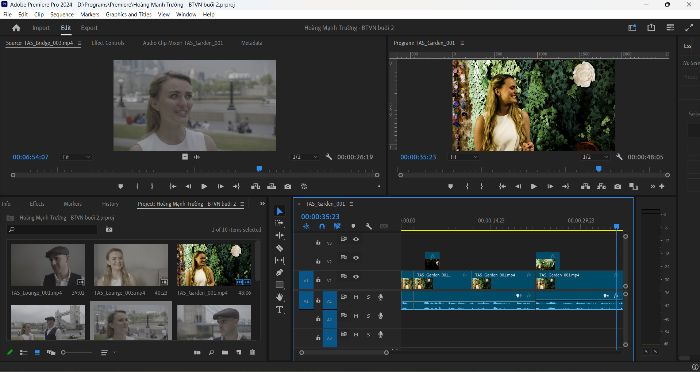700x372 pixels.
Task: Open Program monitor button editor plus
Action: 662,186
